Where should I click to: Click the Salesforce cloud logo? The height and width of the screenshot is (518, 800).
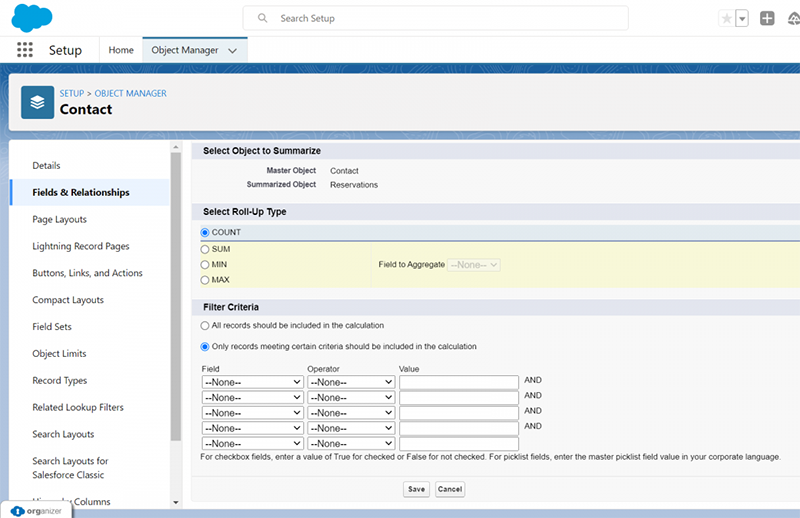[x=32, y=18]
